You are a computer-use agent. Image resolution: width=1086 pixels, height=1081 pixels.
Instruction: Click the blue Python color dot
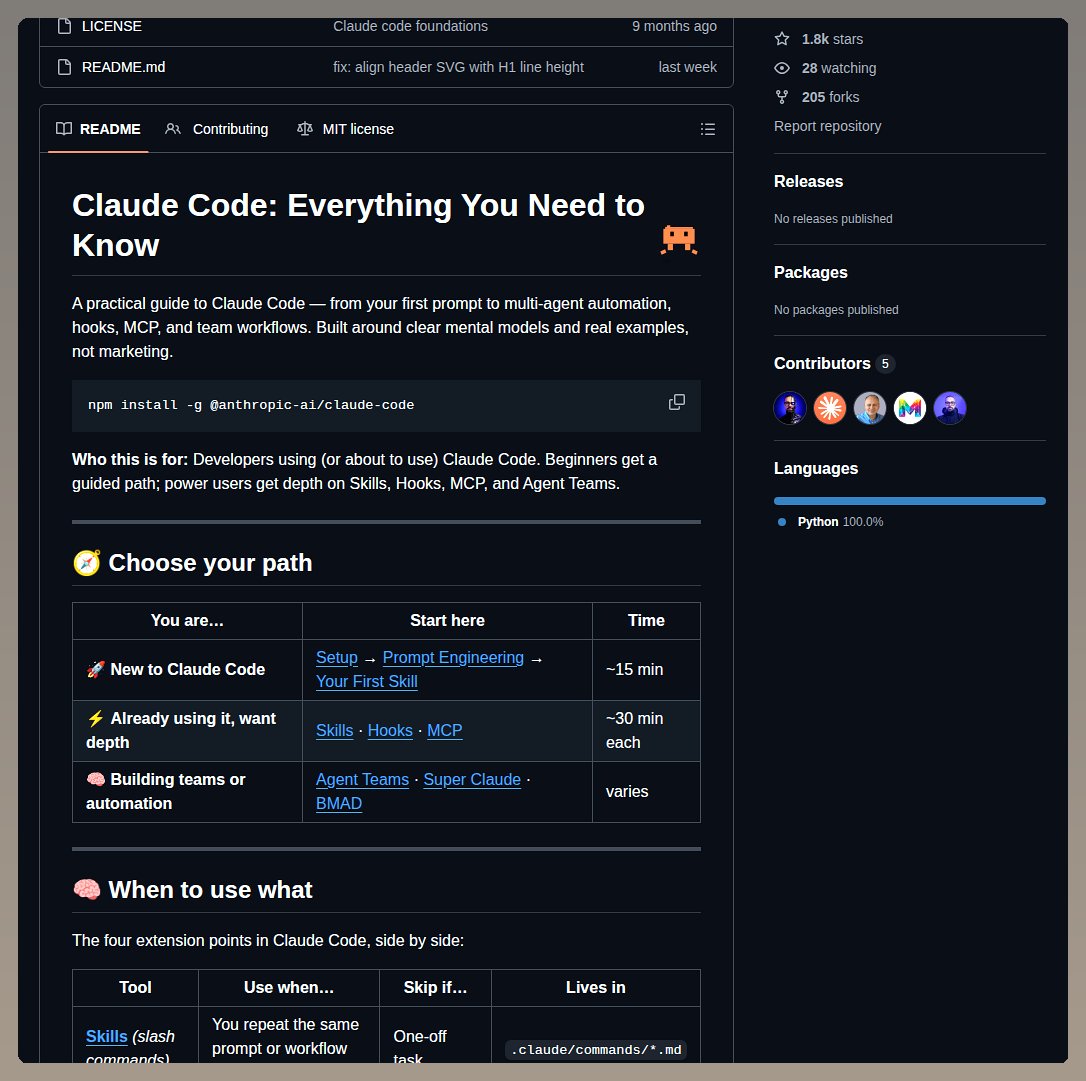coord(782,522)
